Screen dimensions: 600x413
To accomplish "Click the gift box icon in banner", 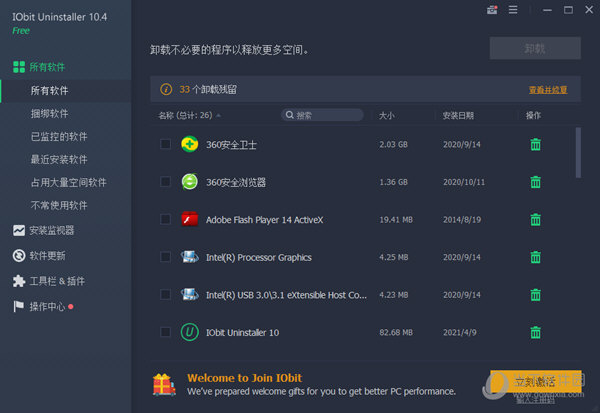I will click(164, 384).
